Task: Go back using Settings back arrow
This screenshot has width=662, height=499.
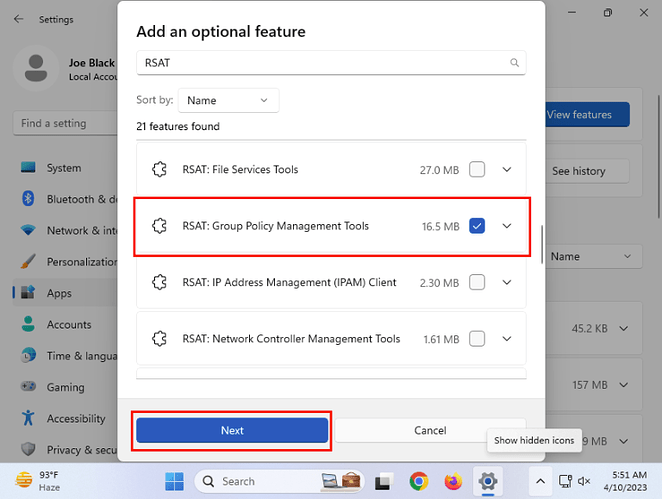Action: [x=19, y=19]
